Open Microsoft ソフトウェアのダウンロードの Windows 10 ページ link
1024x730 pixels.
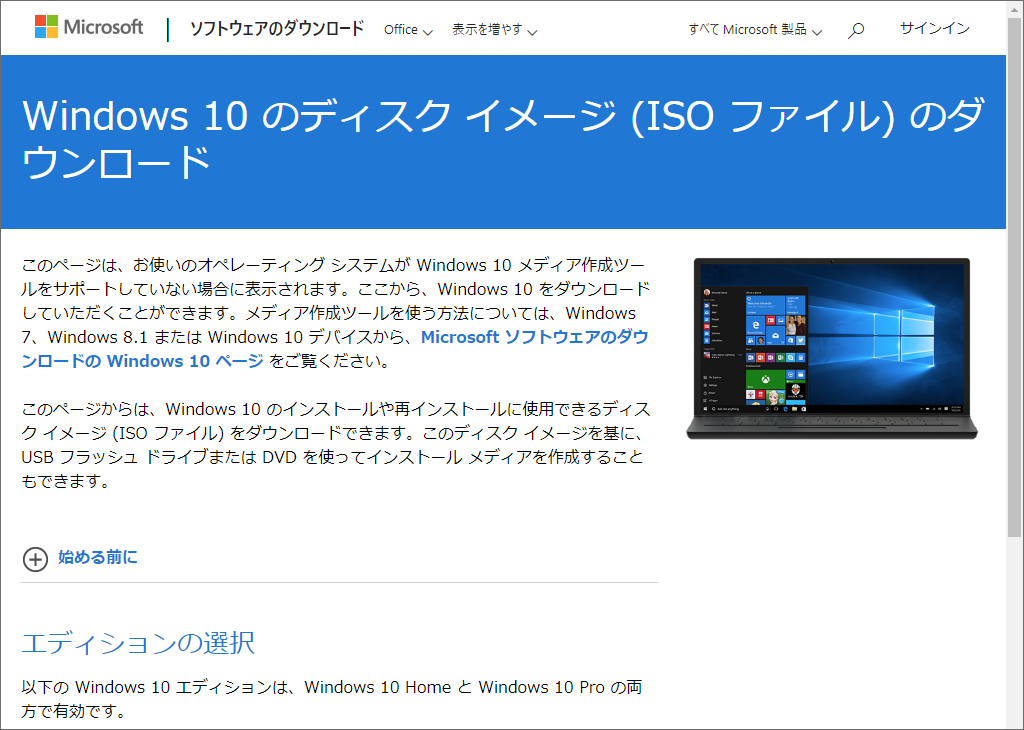coord(335,349)
